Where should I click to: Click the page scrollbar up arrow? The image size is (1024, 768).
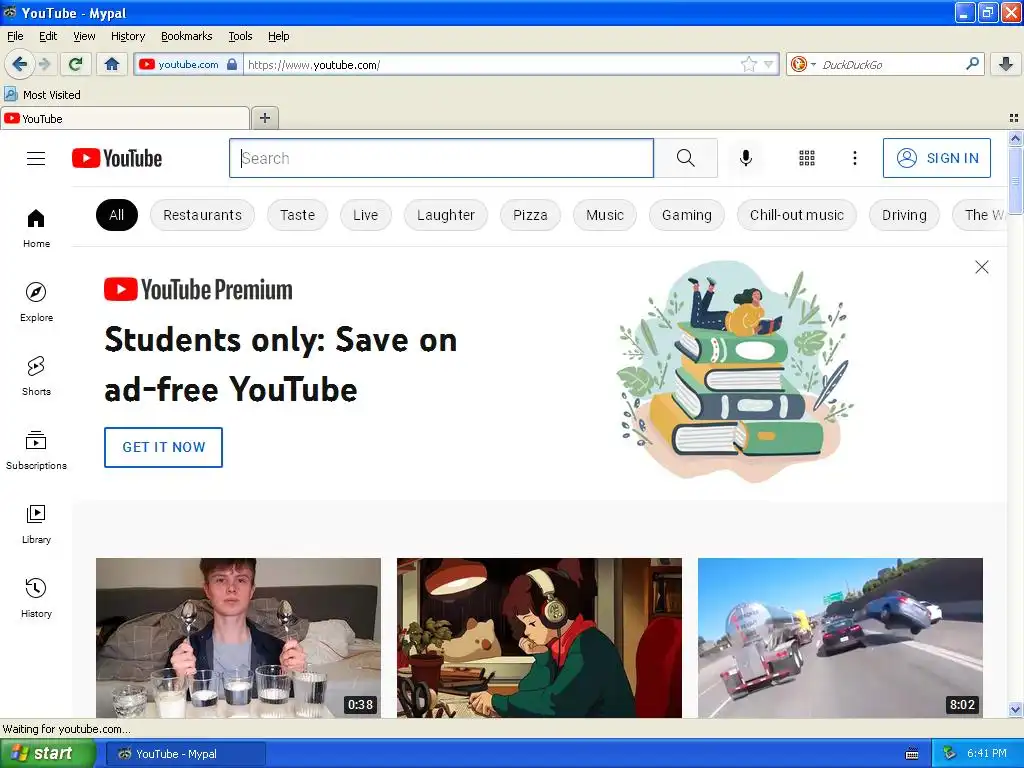click(x=1015, y=138)
